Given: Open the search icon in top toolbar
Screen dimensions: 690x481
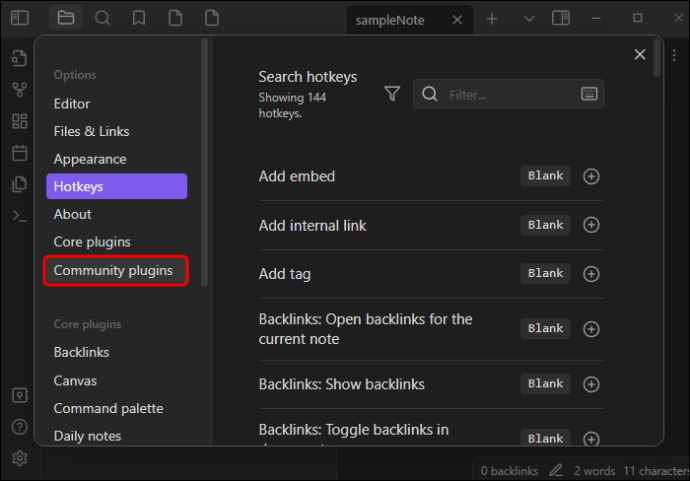Looking at the screenshot, I should (x=102, y=18).
